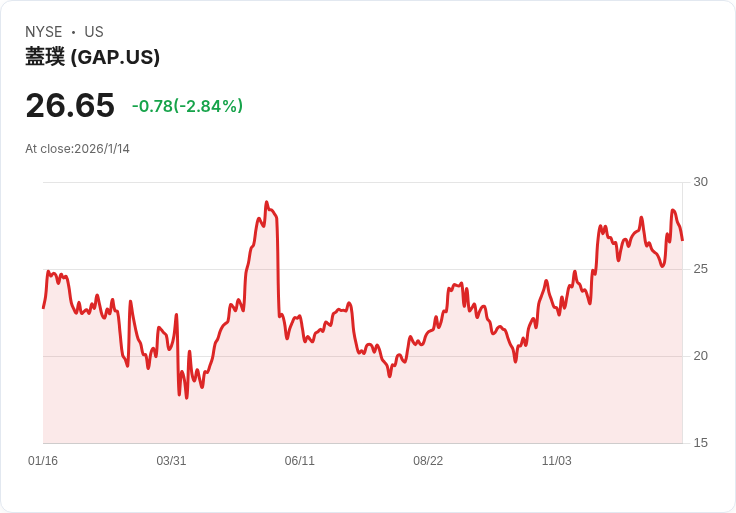
Task: Select the 11/03 date on x-axis
Action: (x=556, y=461)
